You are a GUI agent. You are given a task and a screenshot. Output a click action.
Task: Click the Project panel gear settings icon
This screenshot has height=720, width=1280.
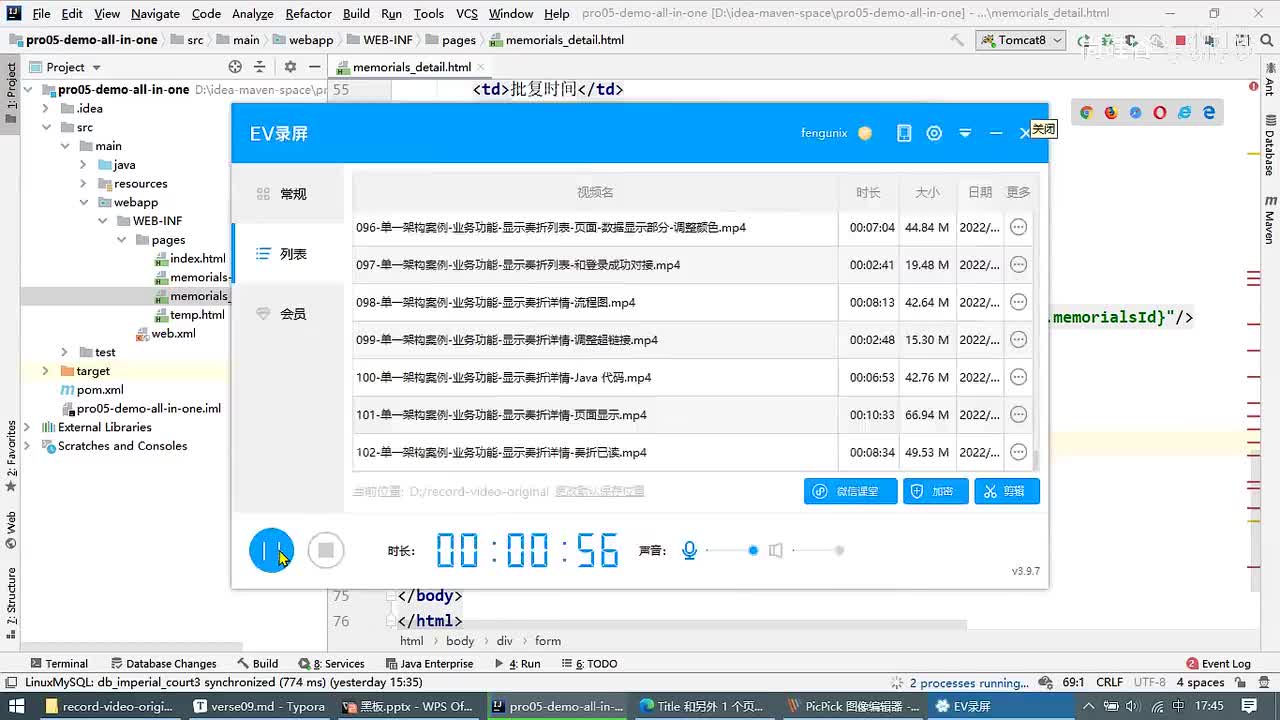click(x=290, y=67)
